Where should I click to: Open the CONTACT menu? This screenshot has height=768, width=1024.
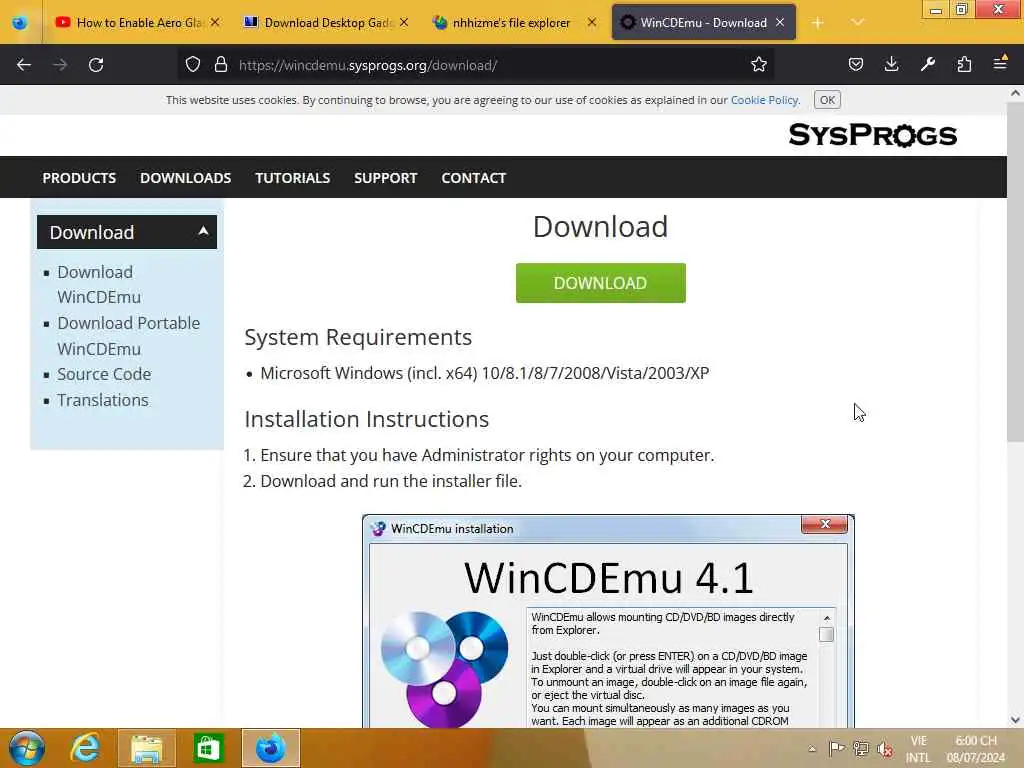tap(473, 178)
